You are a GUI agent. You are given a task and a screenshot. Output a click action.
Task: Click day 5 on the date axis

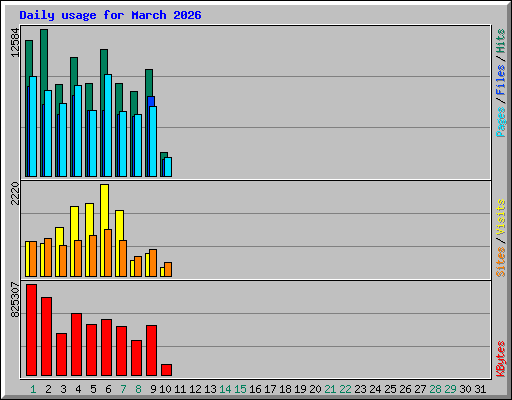(93, 389)
